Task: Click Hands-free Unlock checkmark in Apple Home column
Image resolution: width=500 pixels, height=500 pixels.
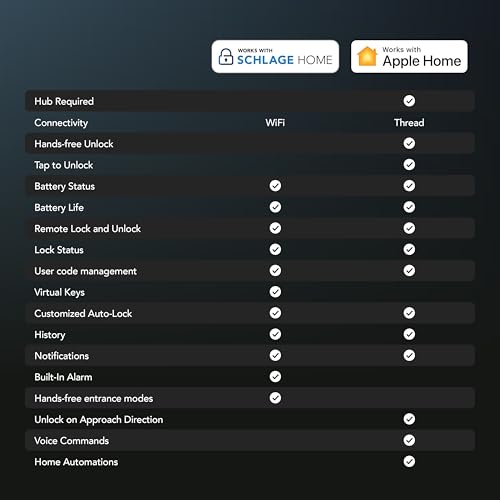Action: (x=409, y=143)
